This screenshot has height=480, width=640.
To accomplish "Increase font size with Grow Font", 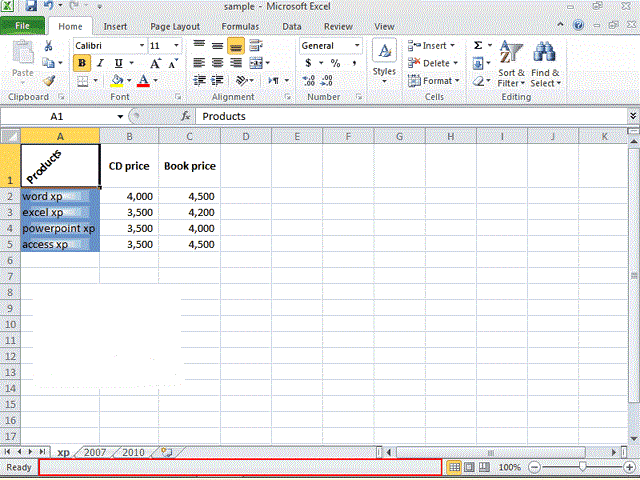I will tap(155, 63).
